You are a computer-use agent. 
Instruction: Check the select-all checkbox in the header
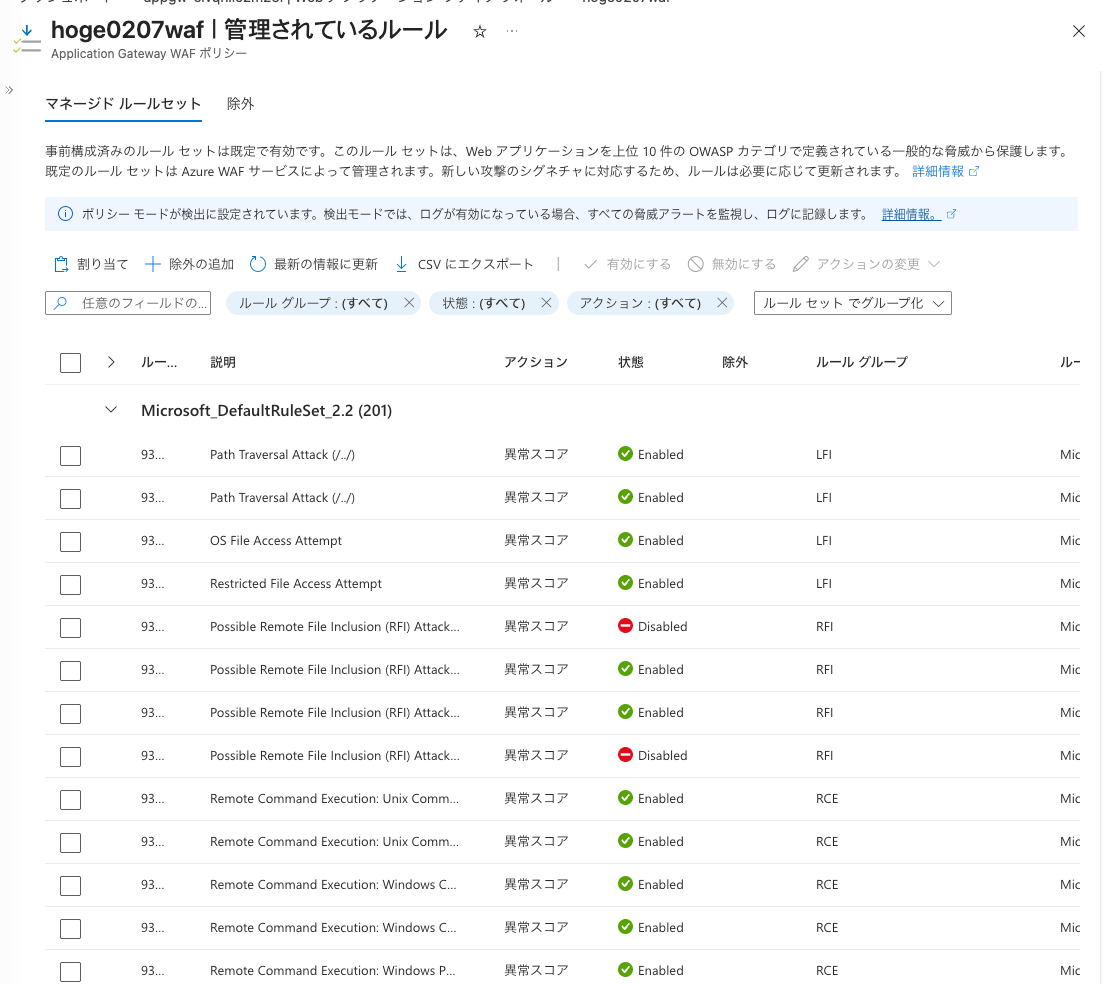[x=70, y=362]
